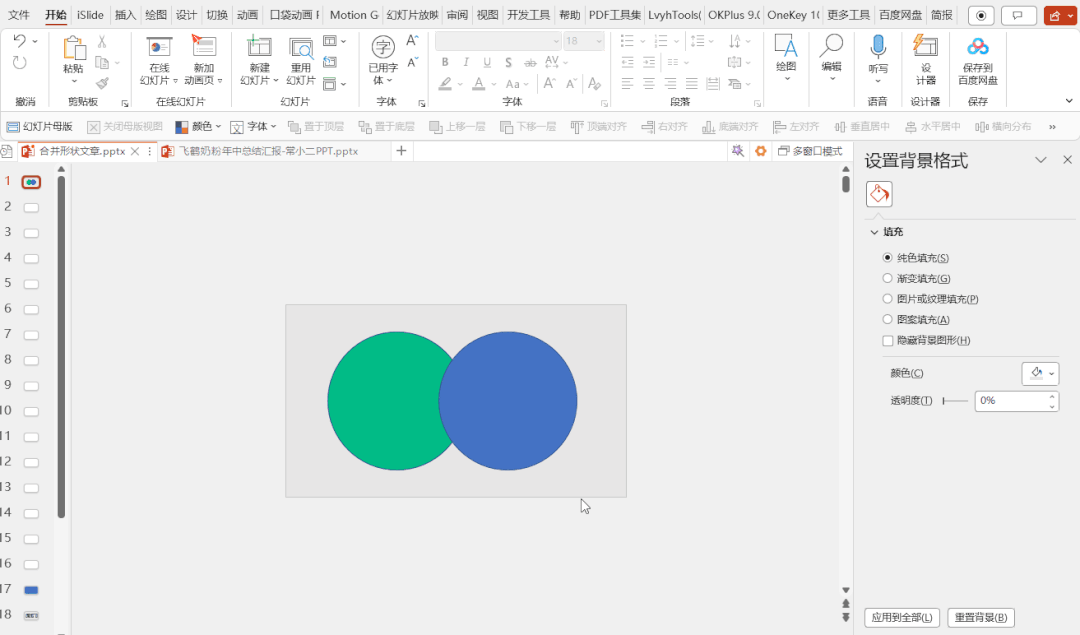1080x635 pixels.
Task: Click the Undo arrow icon
Action: [x=19, y=42]
